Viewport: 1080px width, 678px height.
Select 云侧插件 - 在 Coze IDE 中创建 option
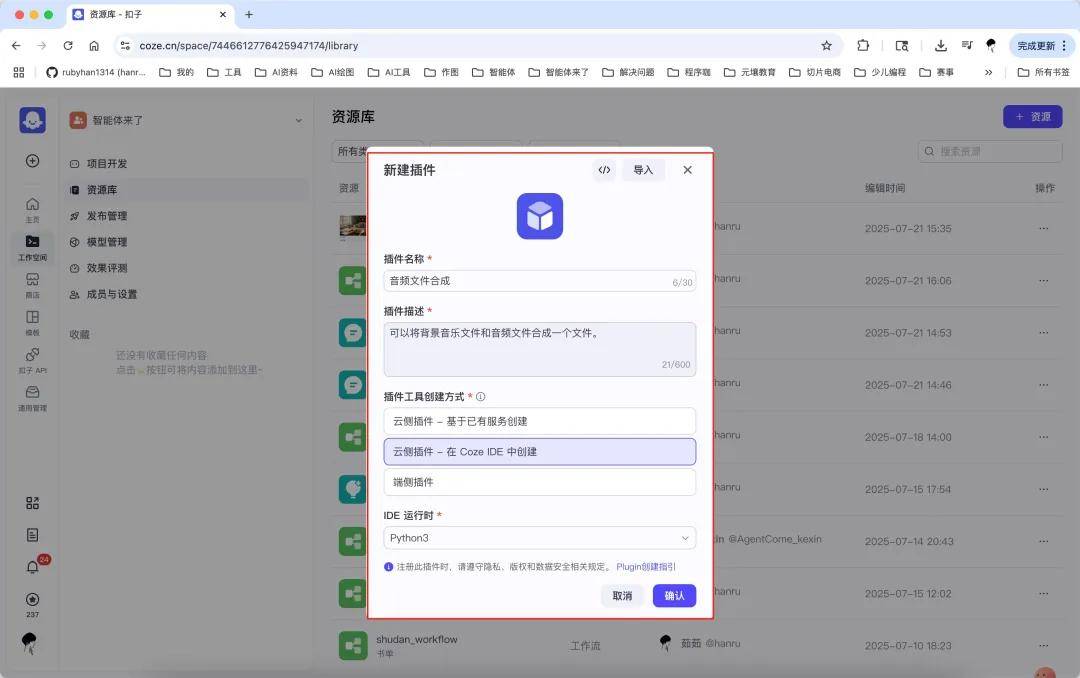pyautogui.click(x=539, y=452)
